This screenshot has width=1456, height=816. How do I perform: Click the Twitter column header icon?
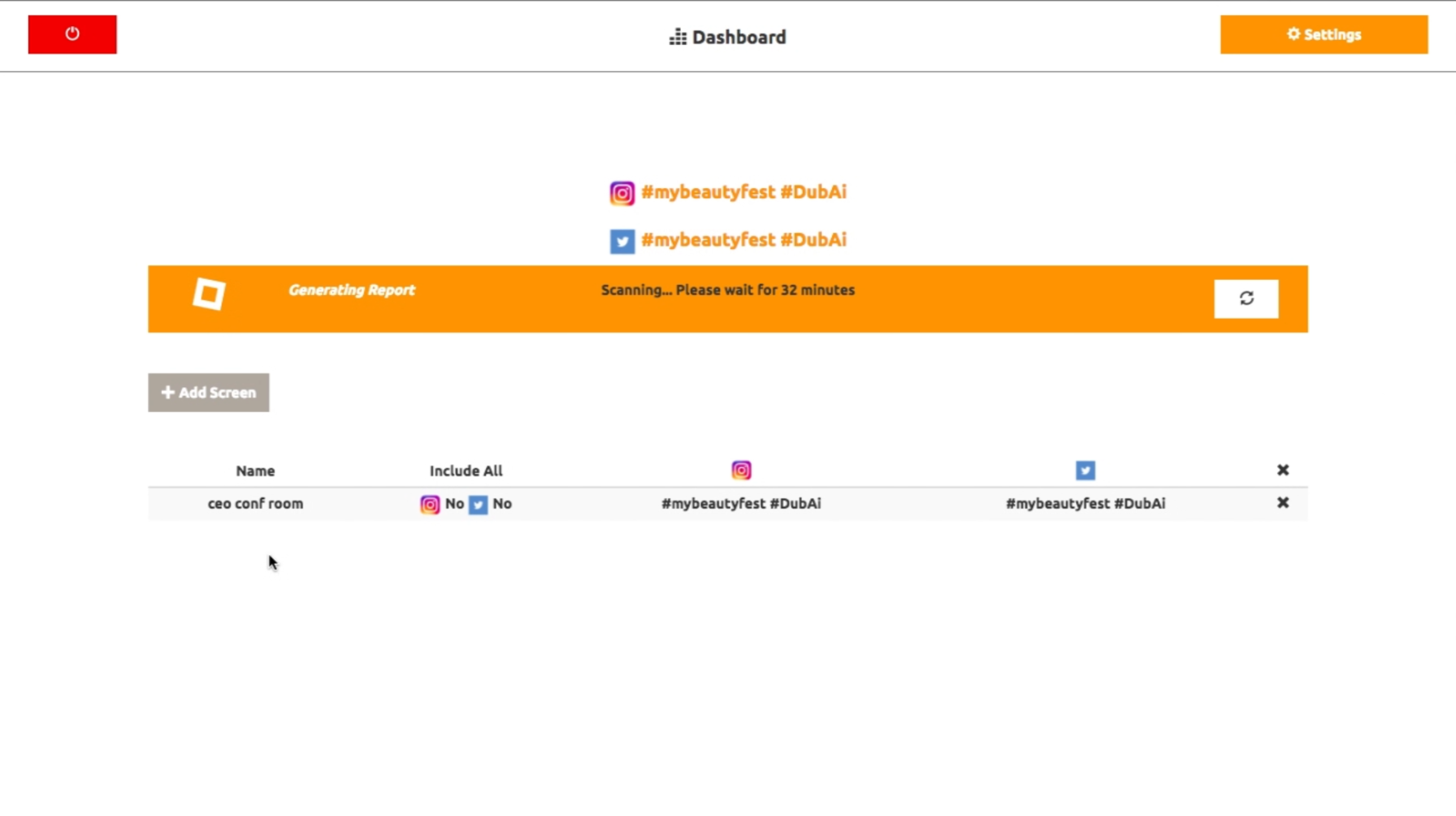point(1085,470)
